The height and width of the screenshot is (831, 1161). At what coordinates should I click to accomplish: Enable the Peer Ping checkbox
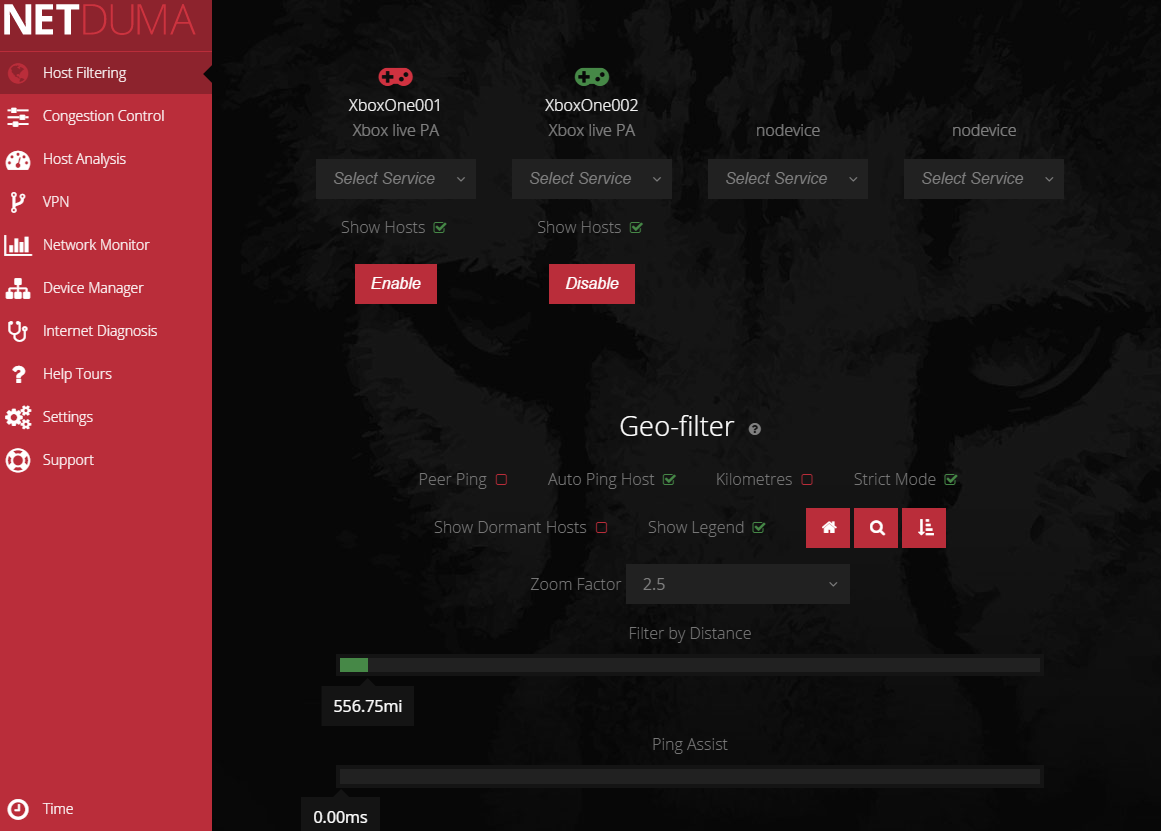tap(501, 479)
